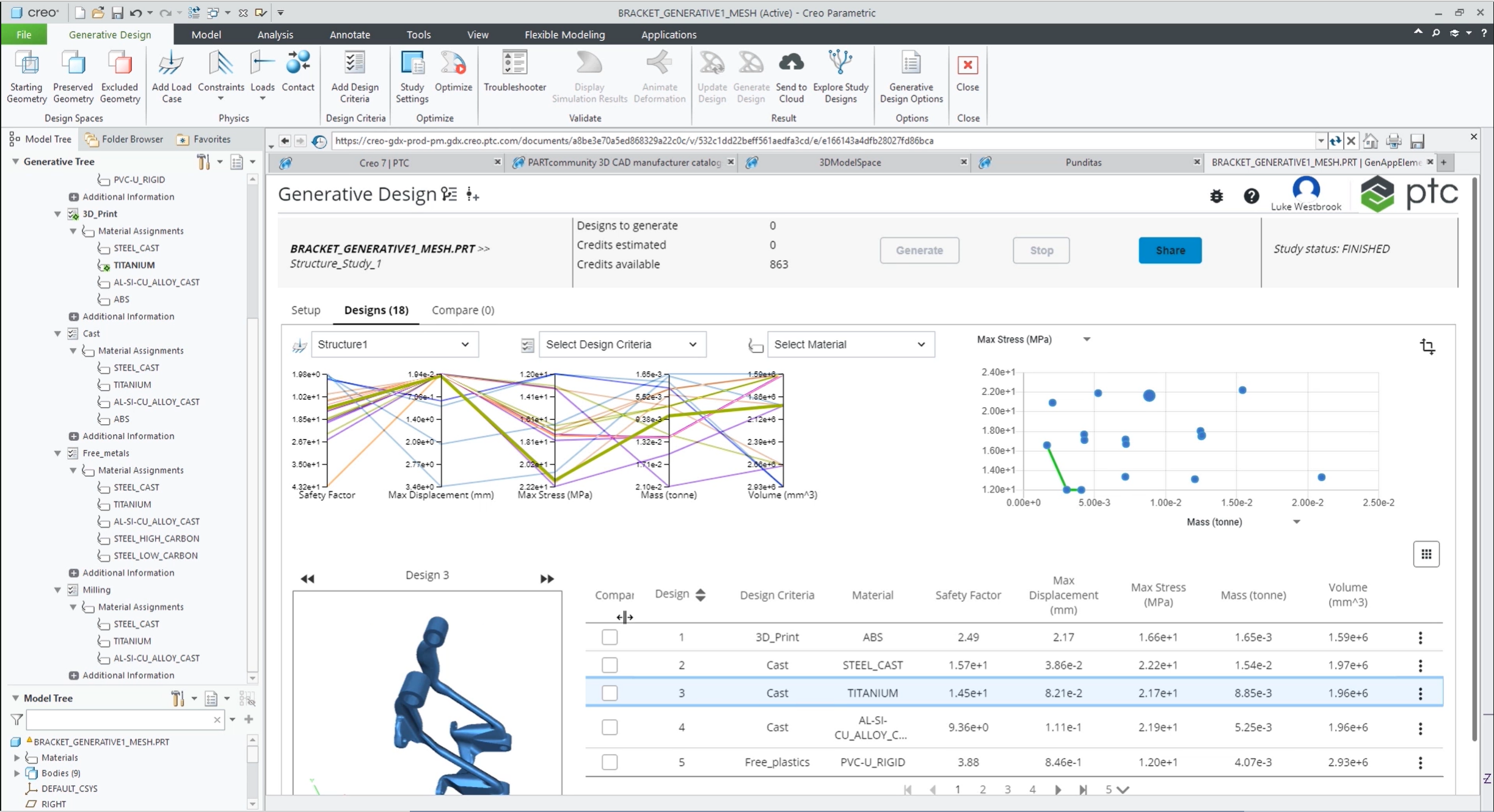Expand Bodies (9) node
The height and width of the screenshot is (812, 1494).
17,773
